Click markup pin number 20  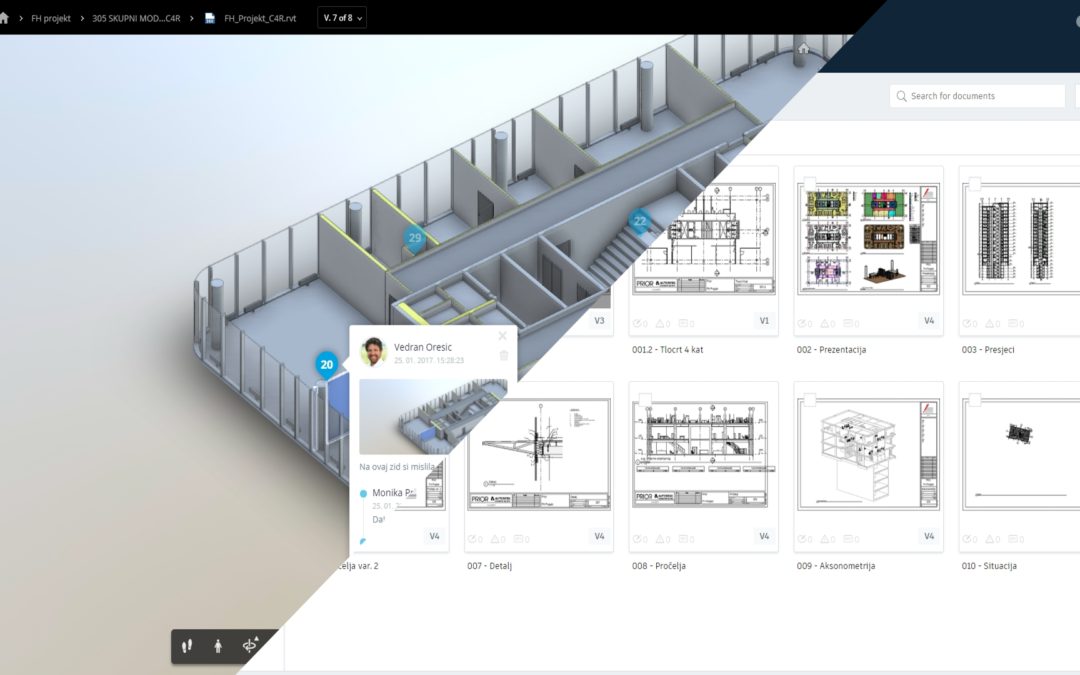pos(326,365)
